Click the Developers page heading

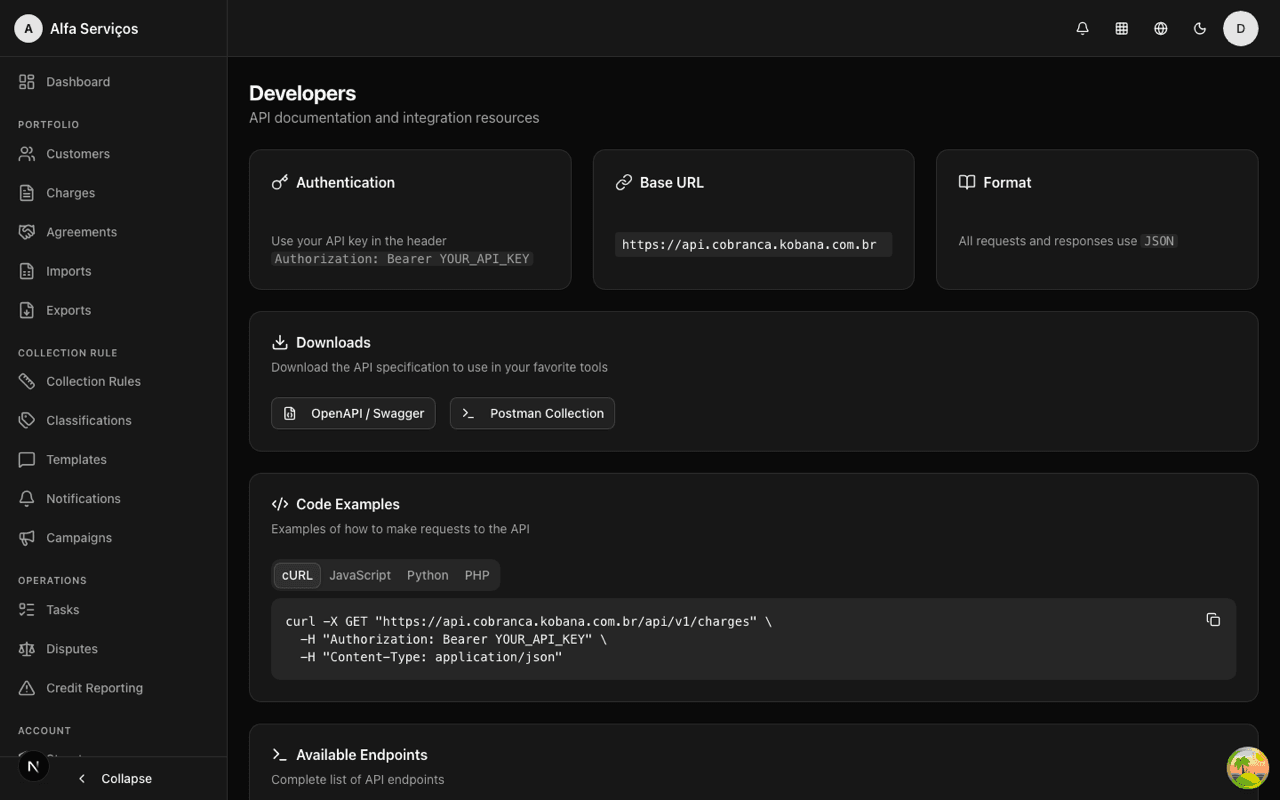pyautogui.click(x=302, y=93)
